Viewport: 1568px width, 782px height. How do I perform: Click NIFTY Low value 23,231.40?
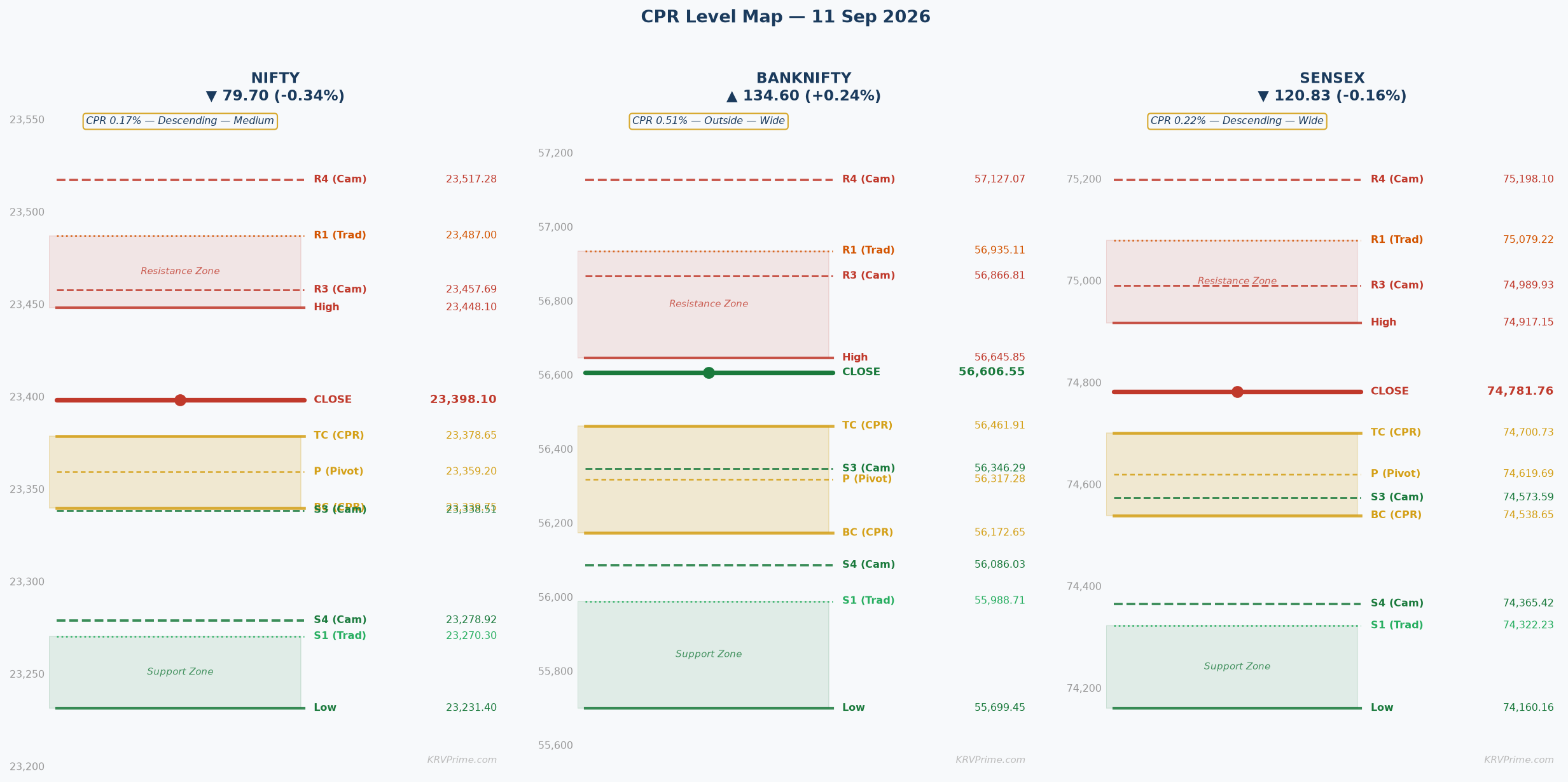(471, 708)
